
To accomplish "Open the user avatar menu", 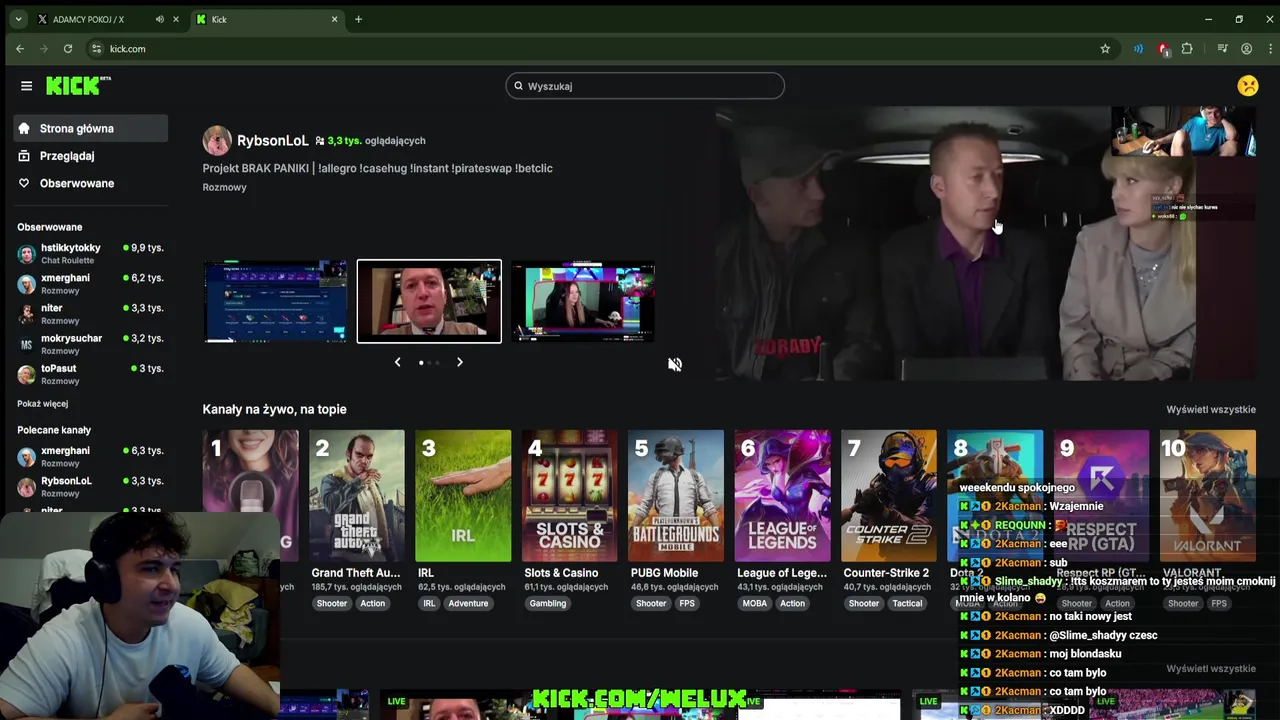I will (x=1248, y=86).
